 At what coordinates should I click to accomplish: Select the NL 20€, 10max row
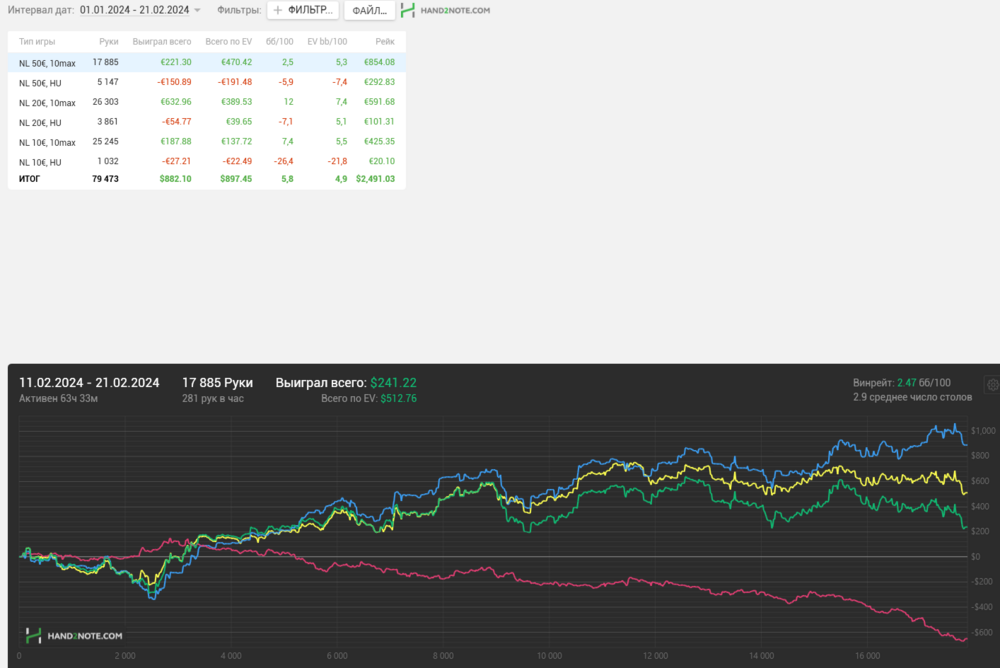(x=207, y=102)
